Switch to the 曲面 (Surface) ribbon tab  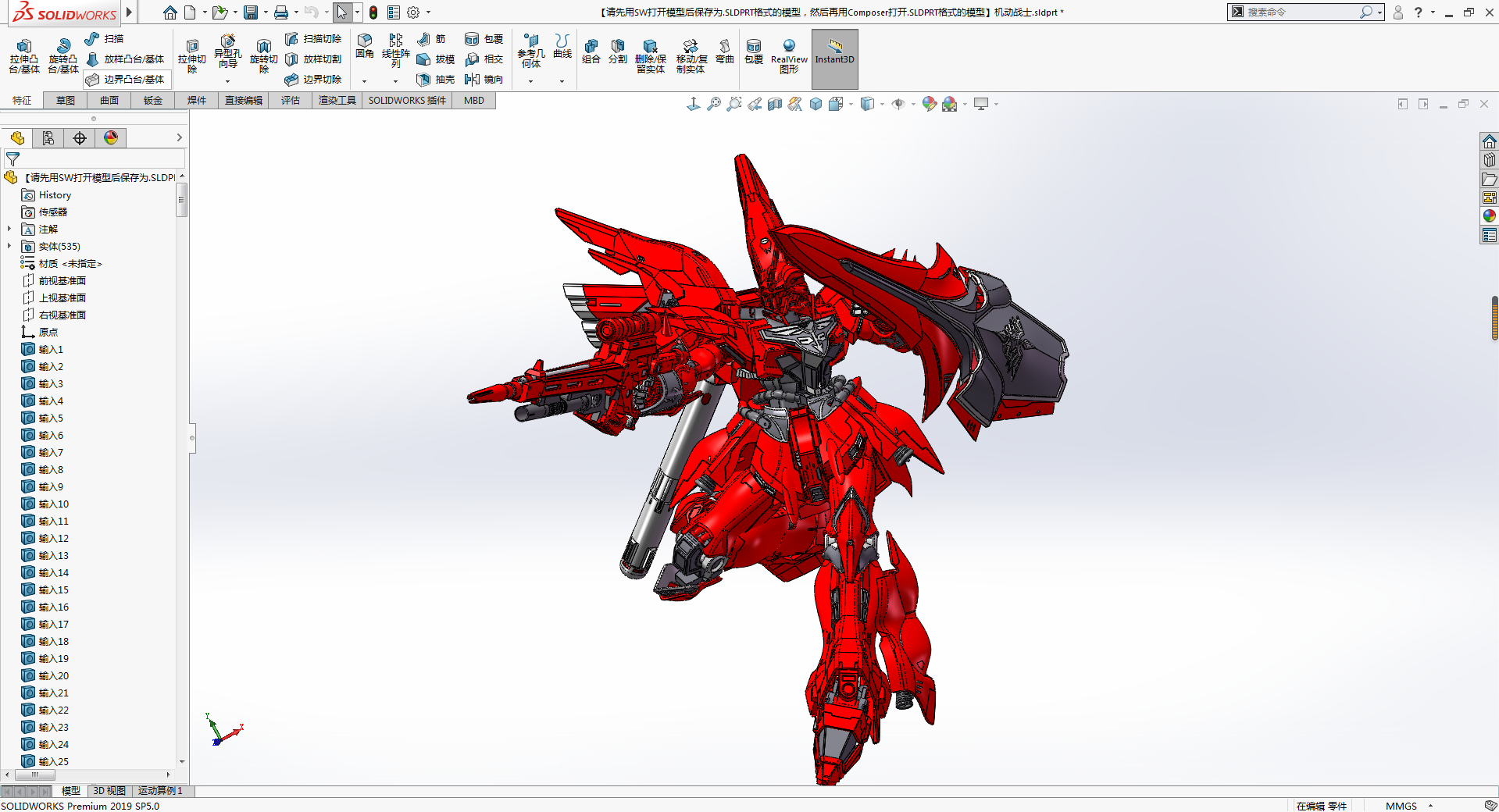click(109, 101)
